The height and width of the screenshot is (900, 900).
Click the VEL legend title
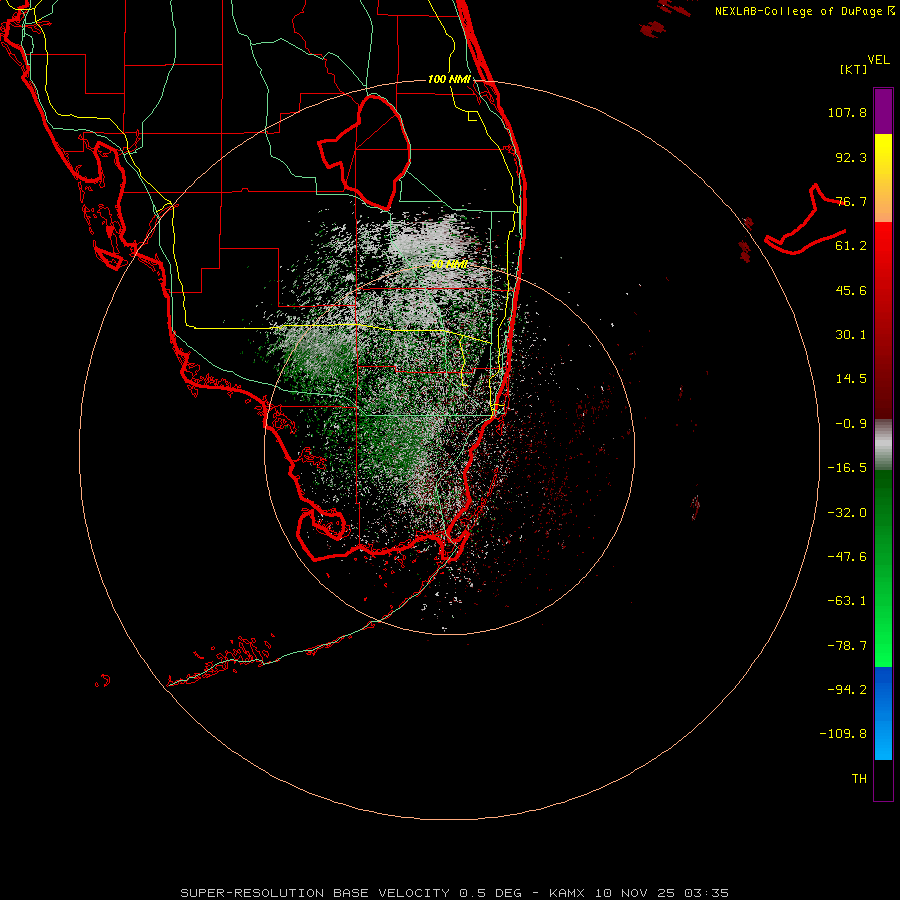point(878,60)
